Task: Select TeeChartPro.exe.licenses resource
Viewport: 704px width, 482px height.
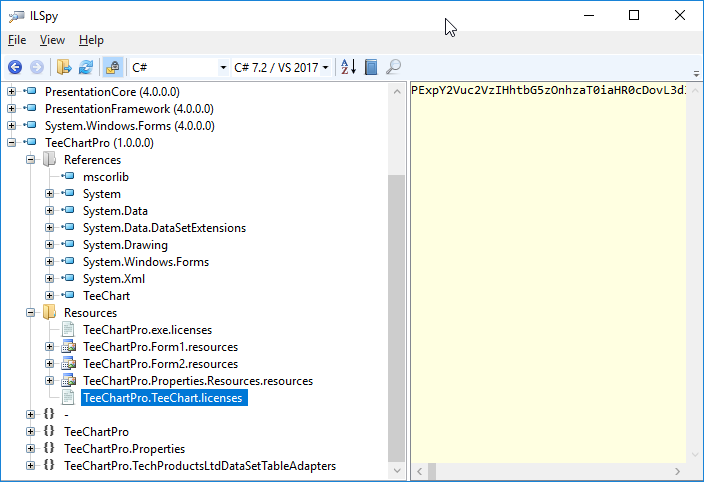Action: tap(147, 330)
